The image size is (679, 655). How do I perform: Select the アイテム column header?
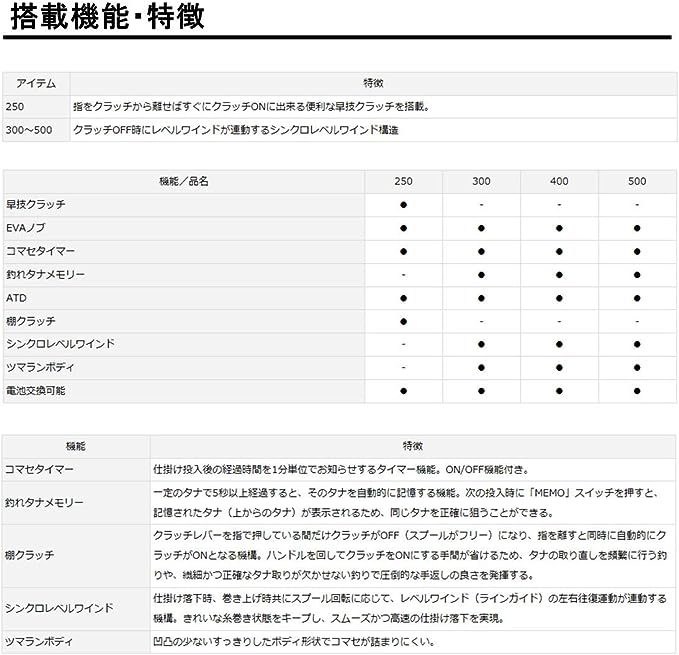point(36,83)
